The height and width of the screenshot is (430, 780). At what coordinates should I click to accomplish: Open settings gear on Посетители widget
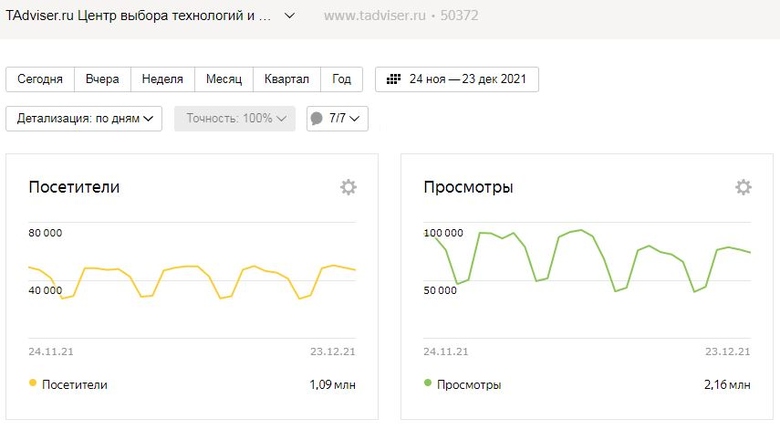click(348, 187)
